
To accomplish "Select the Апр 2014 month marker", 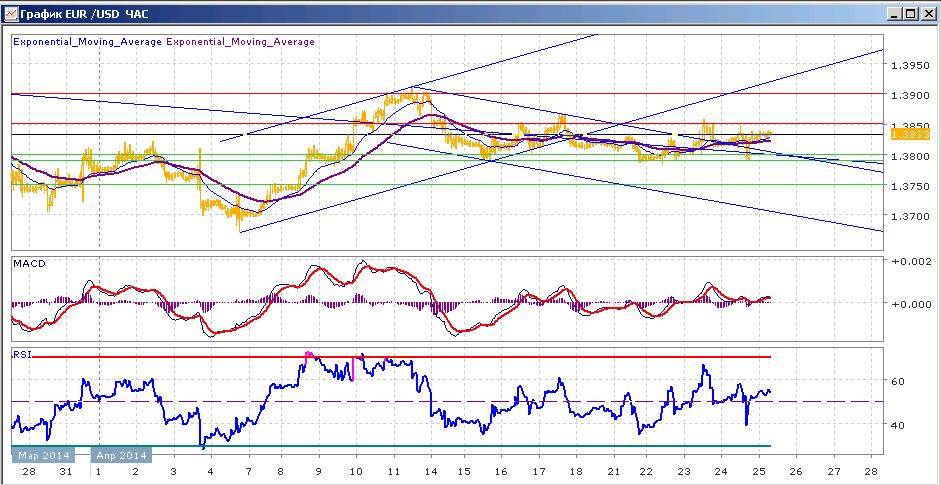I will pyautogui.click(x=122, y=454).
